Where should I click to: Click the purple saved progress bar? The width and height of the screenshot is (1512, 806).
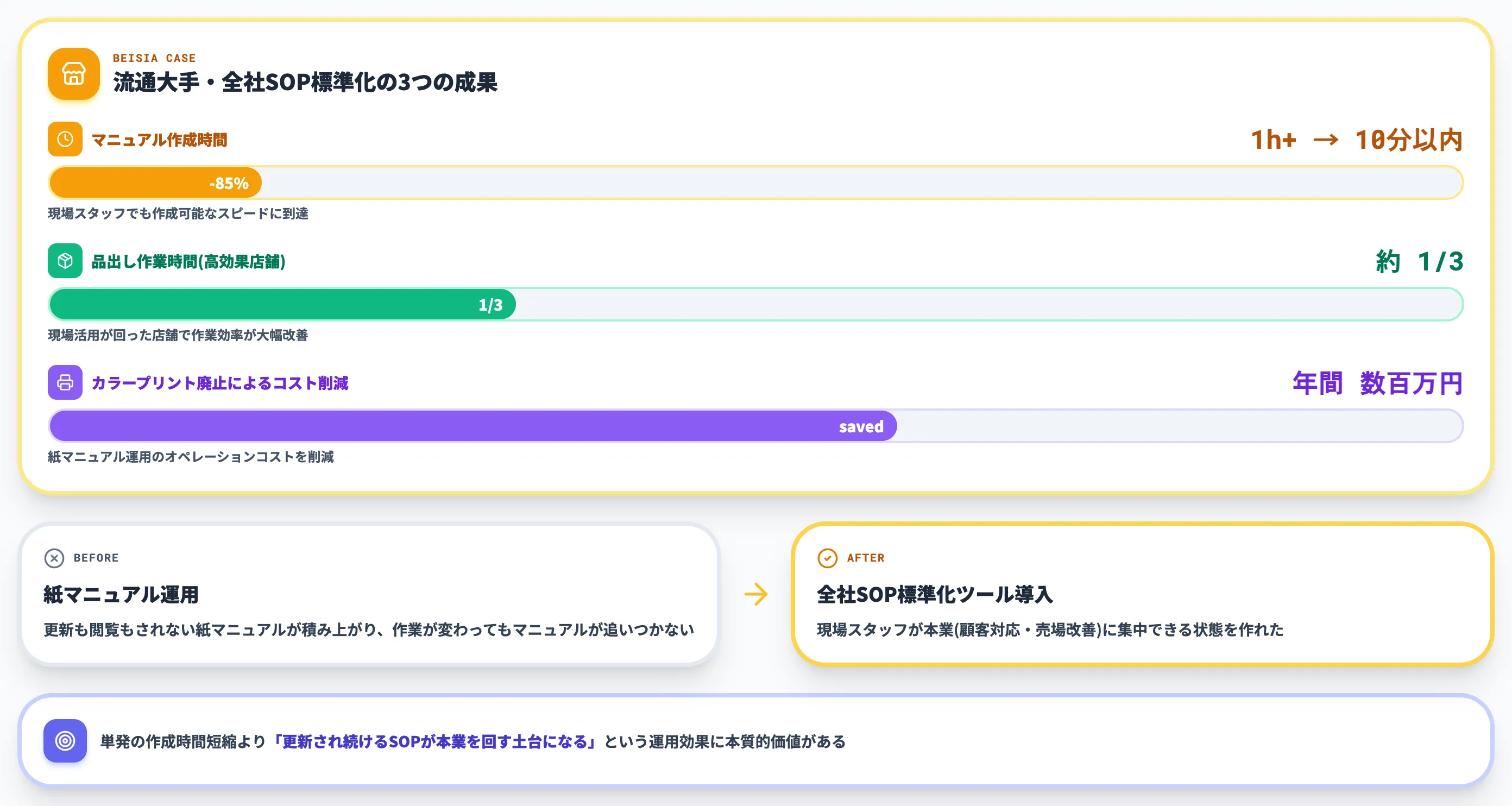point(473,426)
